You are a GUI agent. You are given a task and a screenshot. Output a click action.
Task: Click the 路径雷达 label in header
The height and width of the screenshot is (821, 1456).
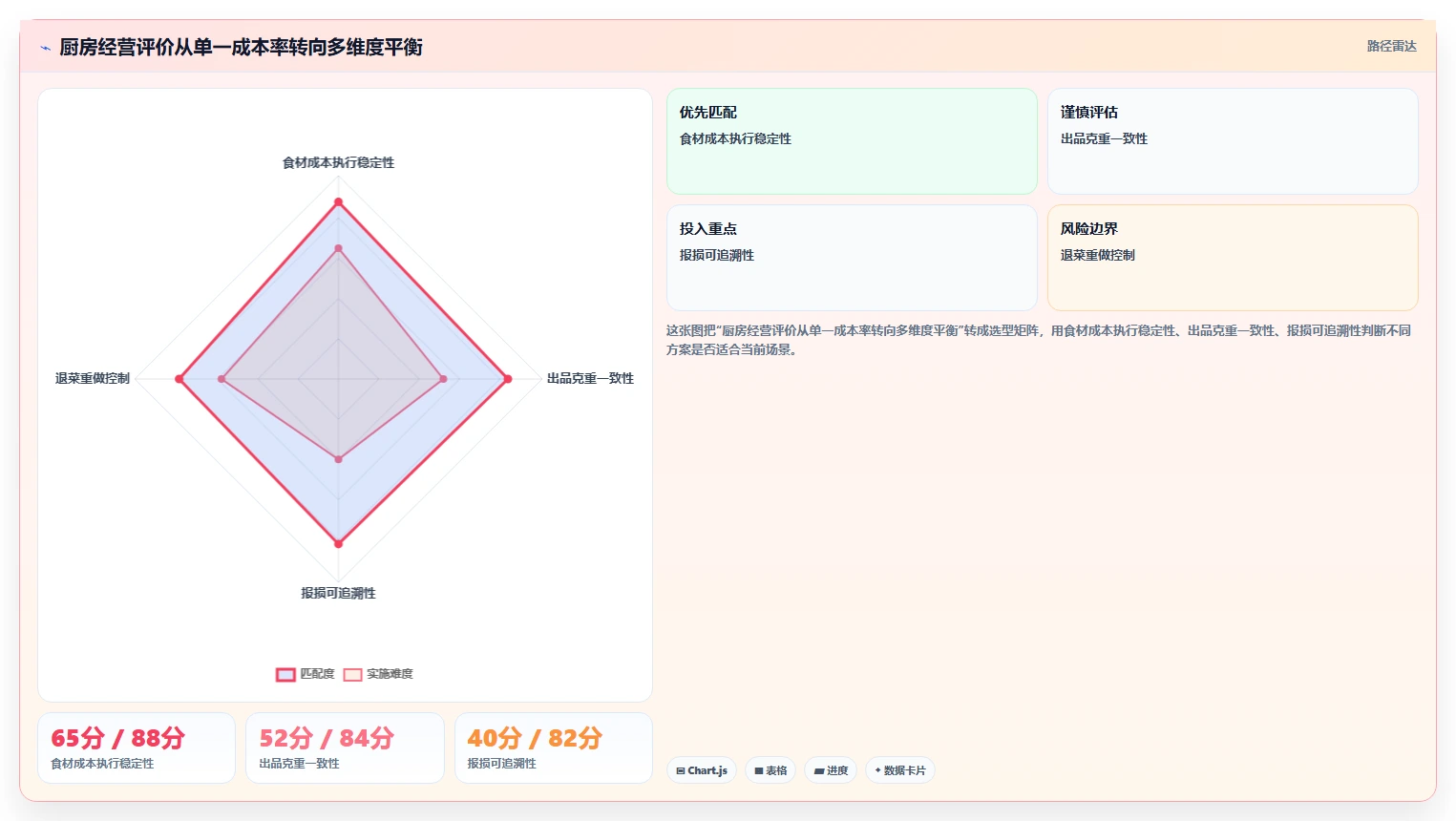coord(1391,46)
